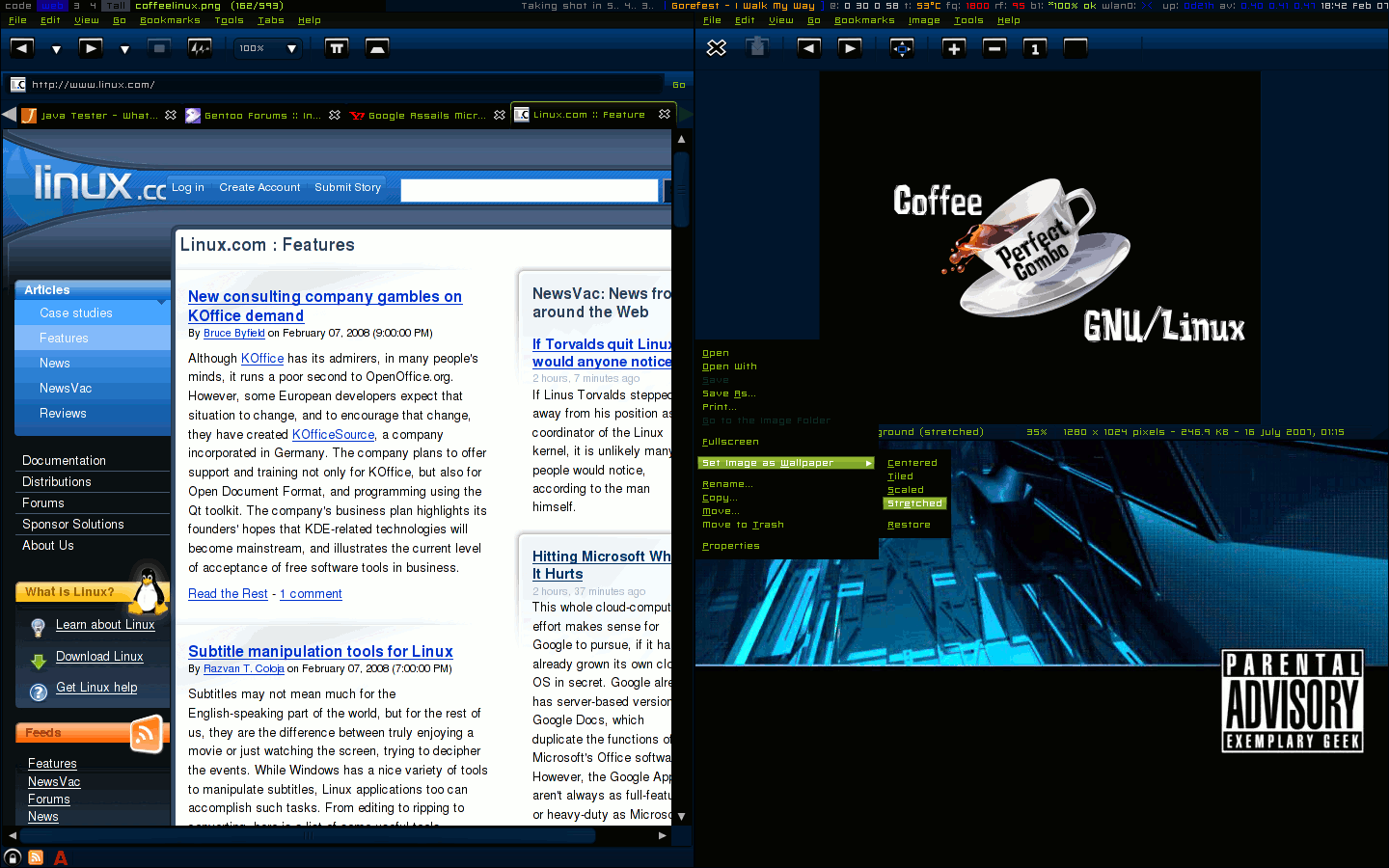Zoom out with the minus icon
1389x868 pixels.
click(x=994, y=47)
